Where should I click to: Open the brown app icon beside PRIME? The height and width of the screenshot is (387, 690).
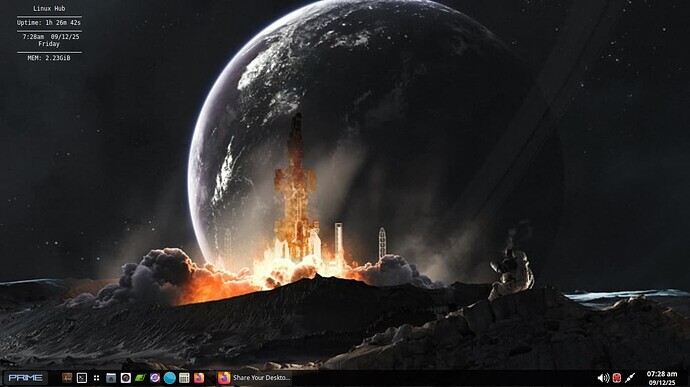pyautogui.click(x=67, y=378)
